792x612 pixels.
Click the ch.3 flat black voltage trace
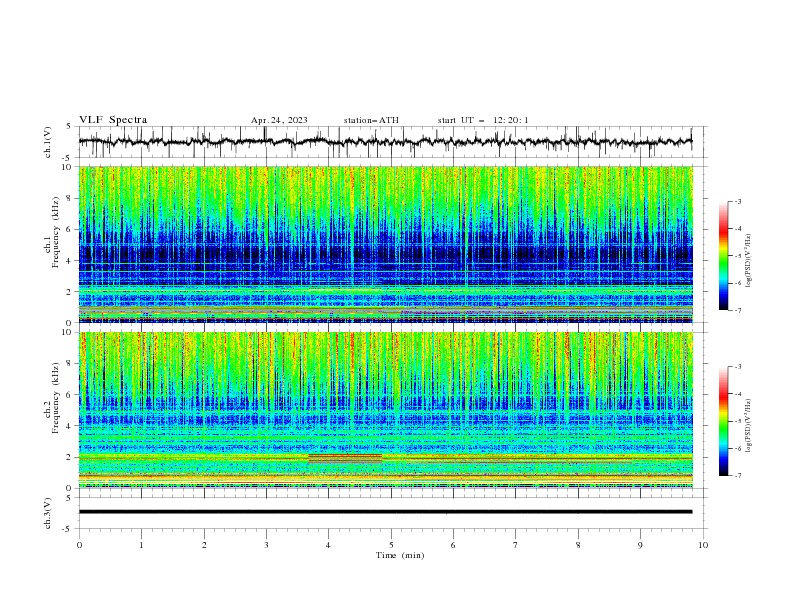[385, 512]
